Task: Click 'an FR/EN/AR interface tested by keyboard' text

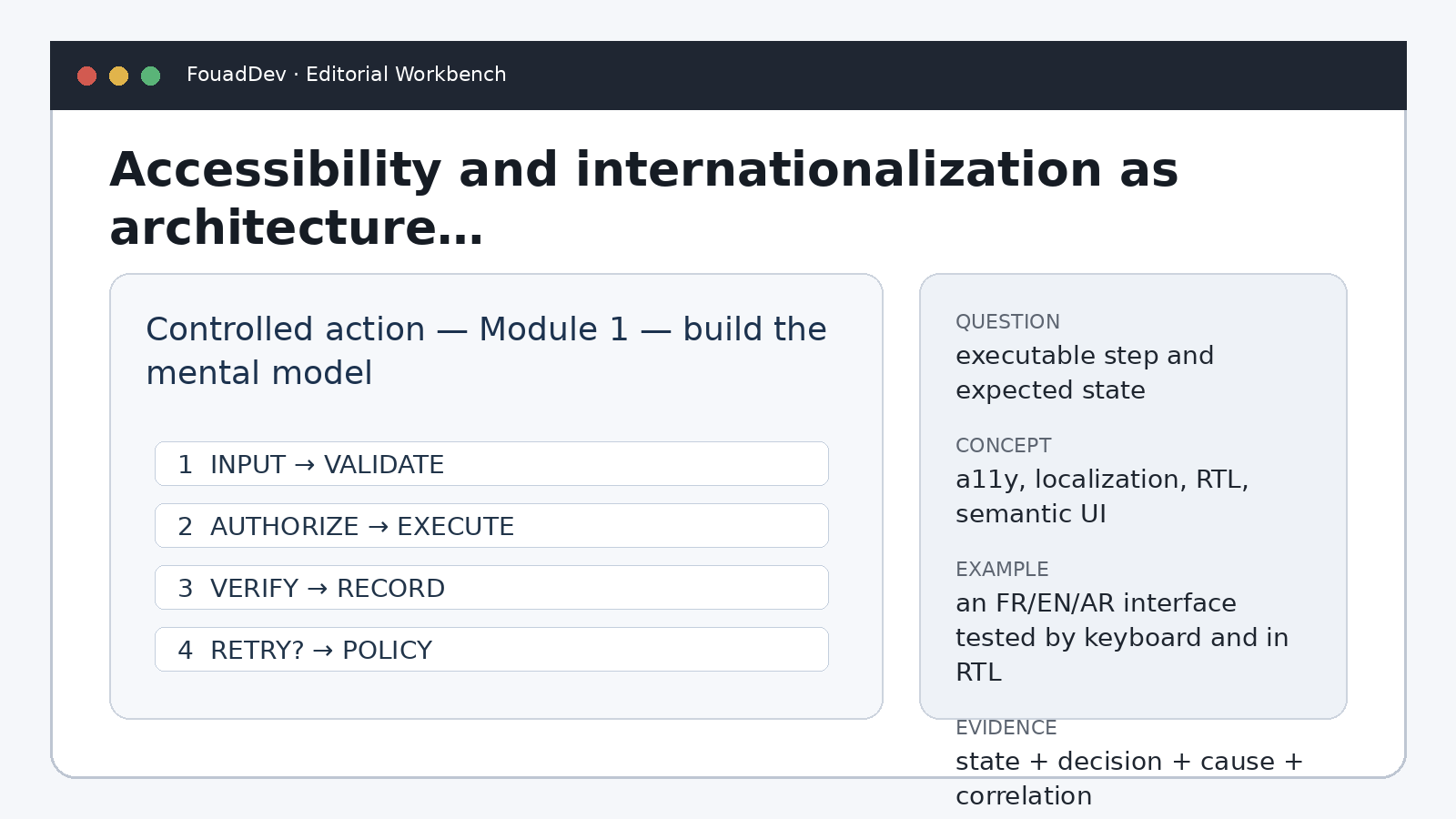Action: [x=1122, y=638]
